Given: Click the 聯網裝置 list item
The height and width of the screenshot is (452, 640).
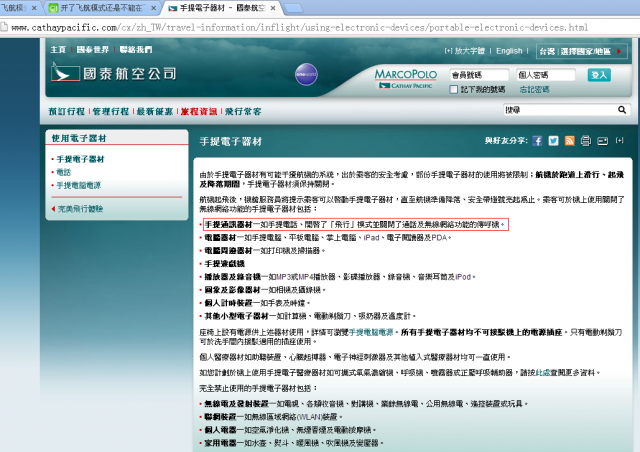Looking at the screenshot, I should 273,417.
